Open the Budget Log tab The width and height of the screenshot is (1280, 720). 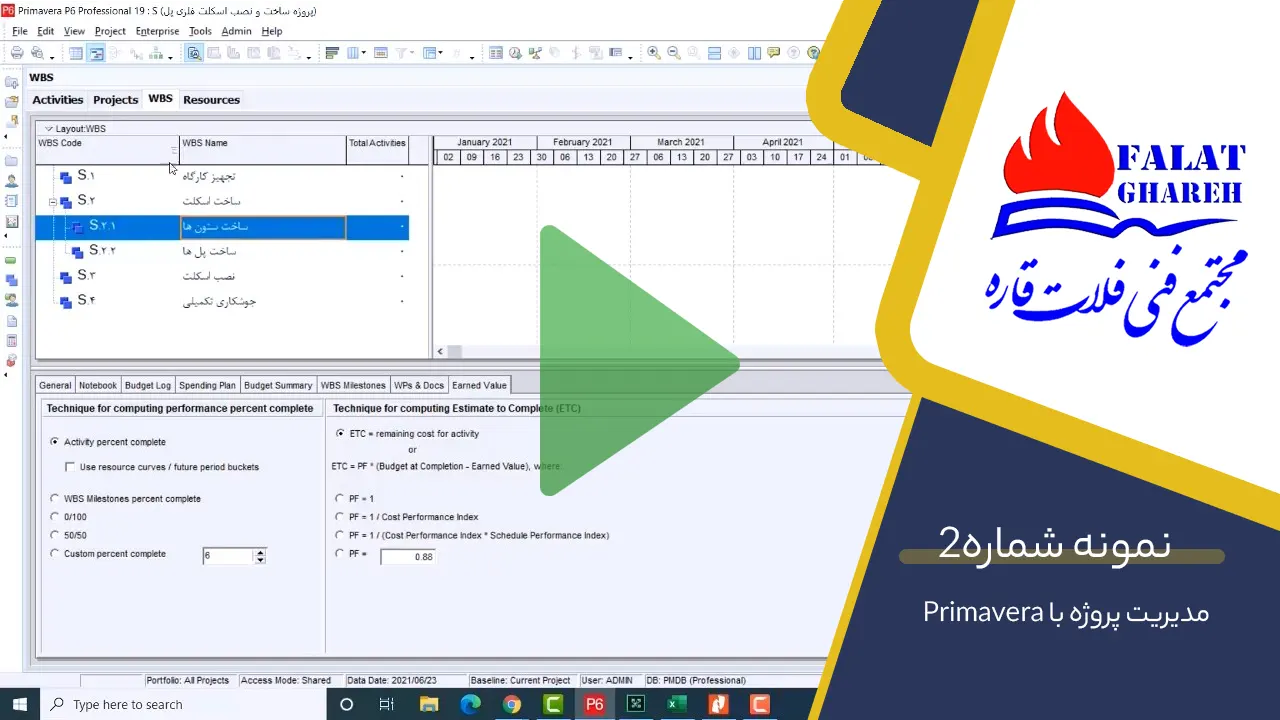(148, 385)
